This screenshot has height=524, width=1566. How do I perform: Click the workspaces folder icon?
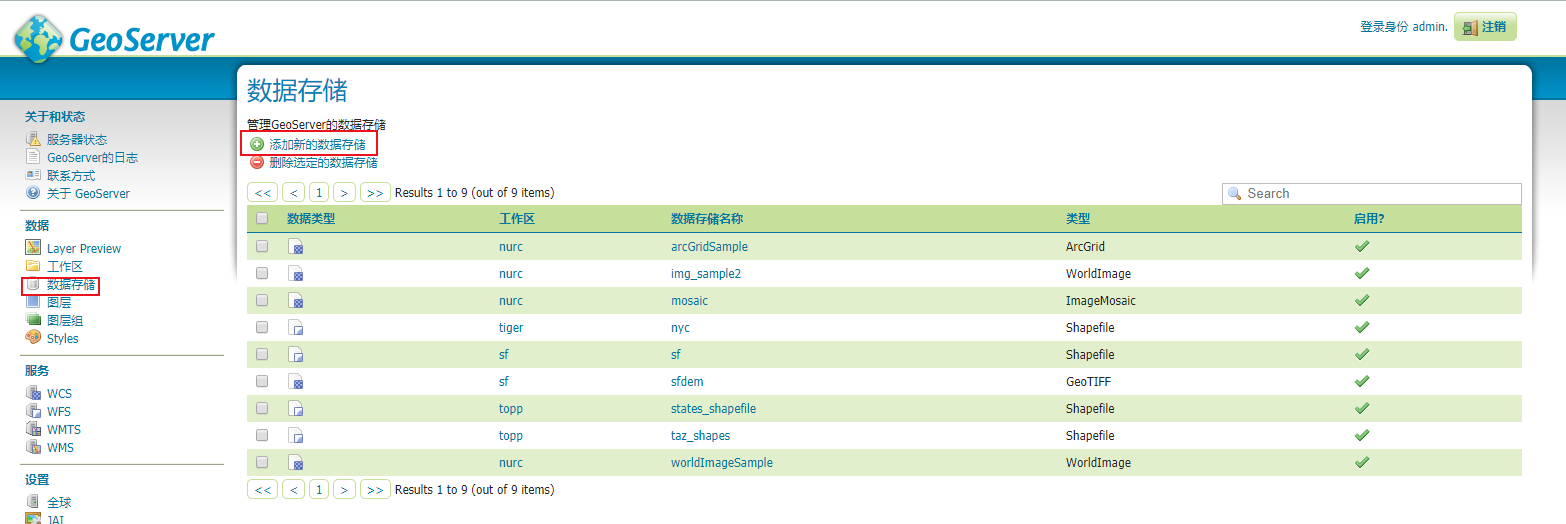(33, 266)
